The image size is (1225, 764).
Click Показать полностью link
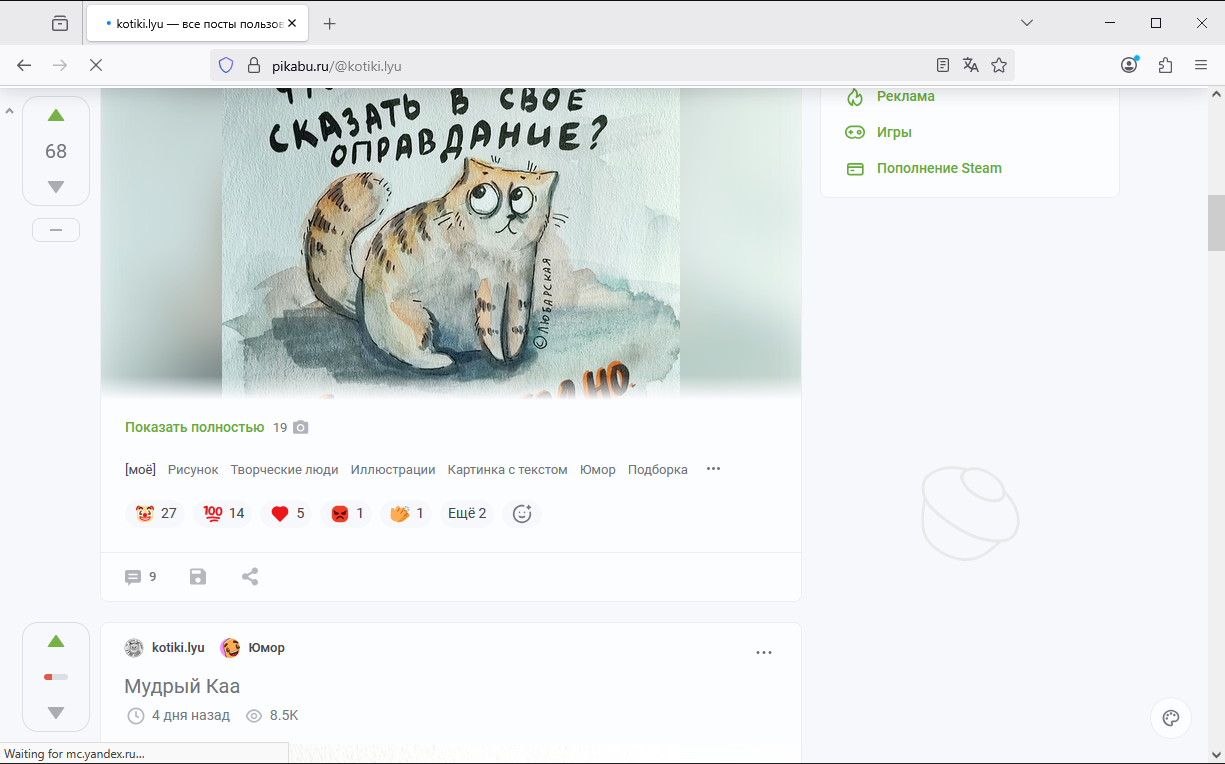(194, 427)
